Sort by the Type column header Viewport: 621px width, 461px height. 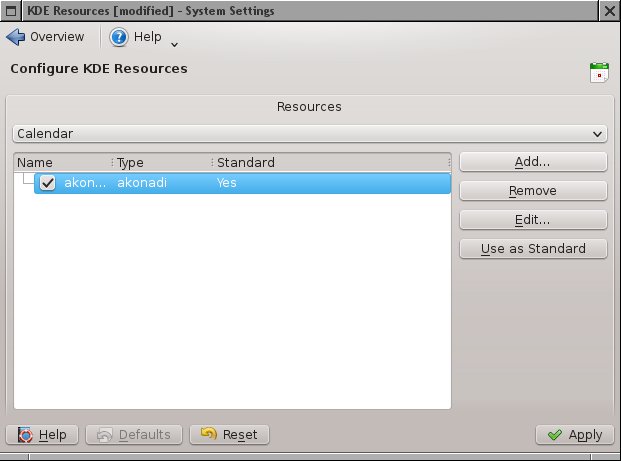[163, 162]
